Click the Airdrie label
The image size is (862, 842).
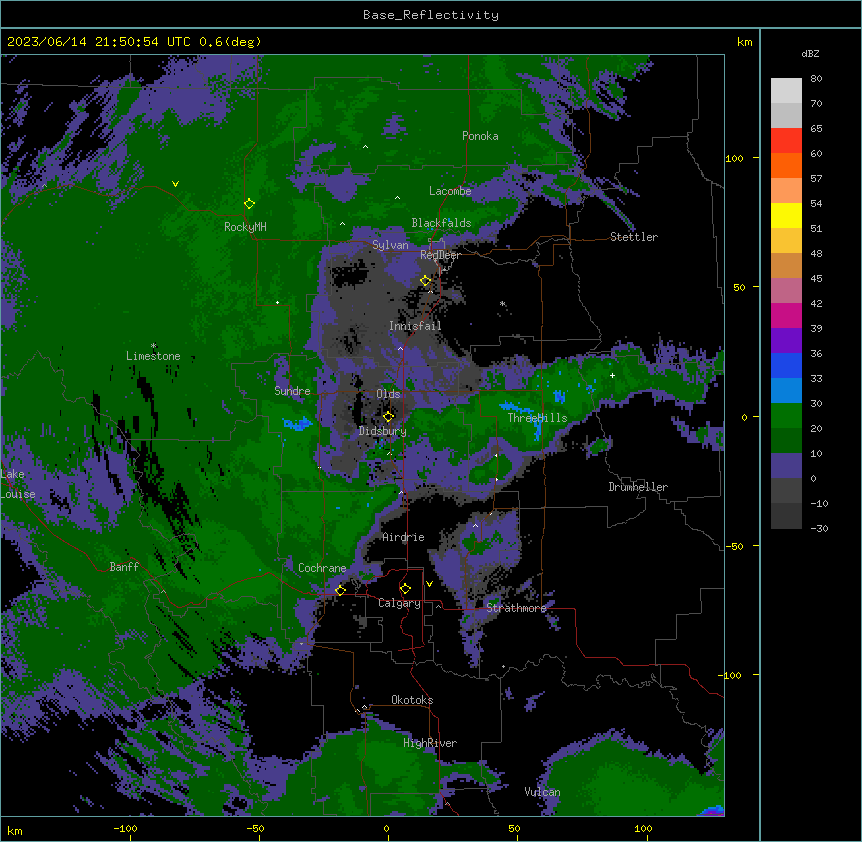(404, 537)
